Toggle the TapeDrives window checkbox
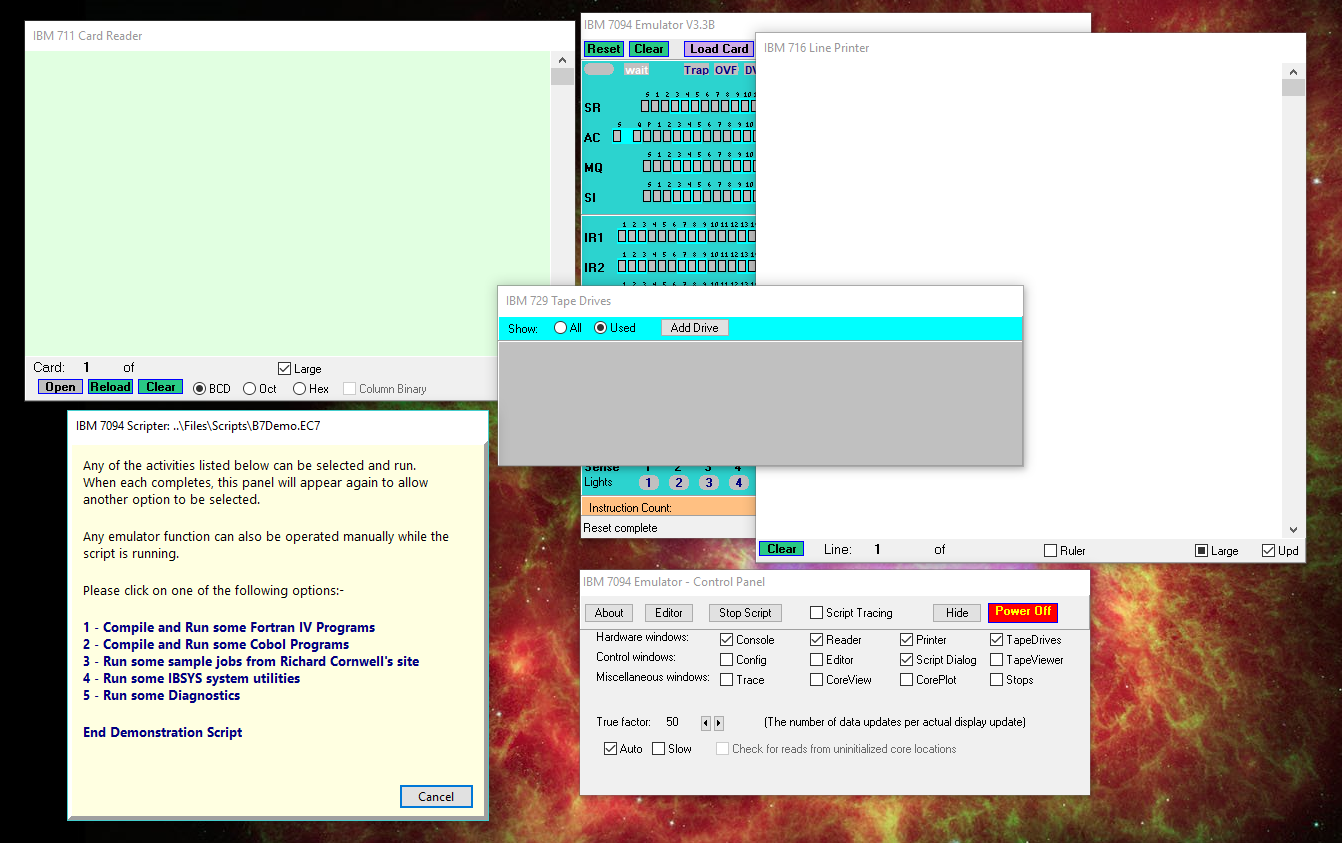 click(997, 640)
